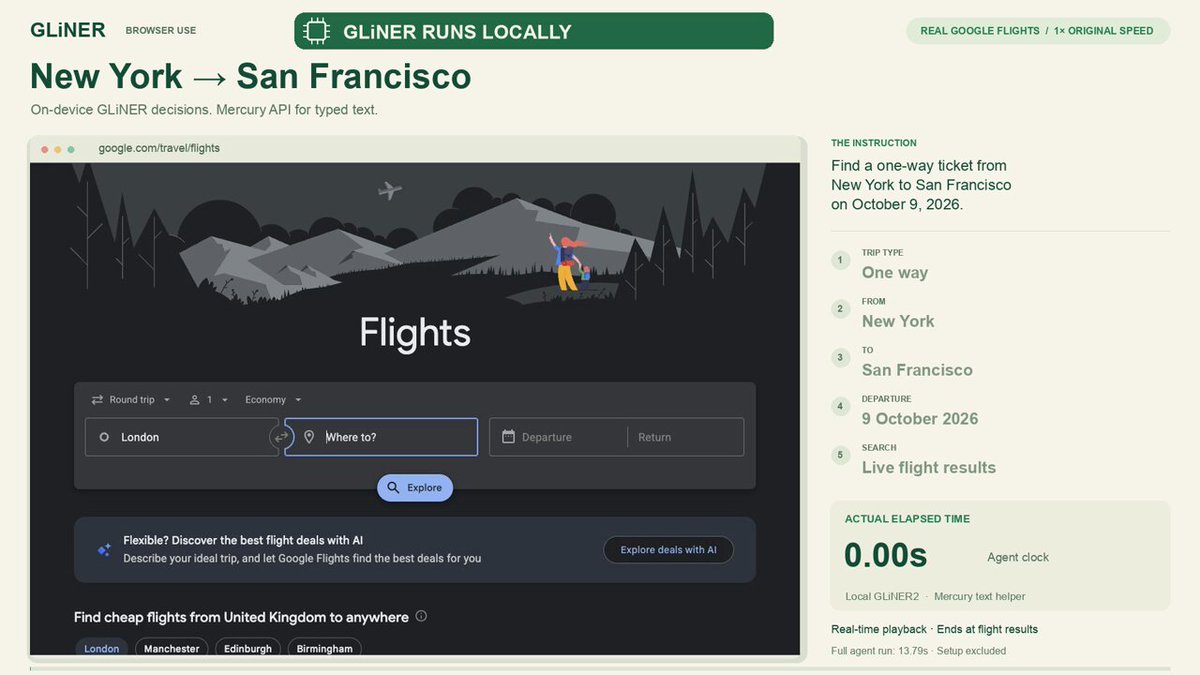This screenshot has height=675, width=1200.
Task: Click the BROWSER USE label
Action: (x=161, y=31)
